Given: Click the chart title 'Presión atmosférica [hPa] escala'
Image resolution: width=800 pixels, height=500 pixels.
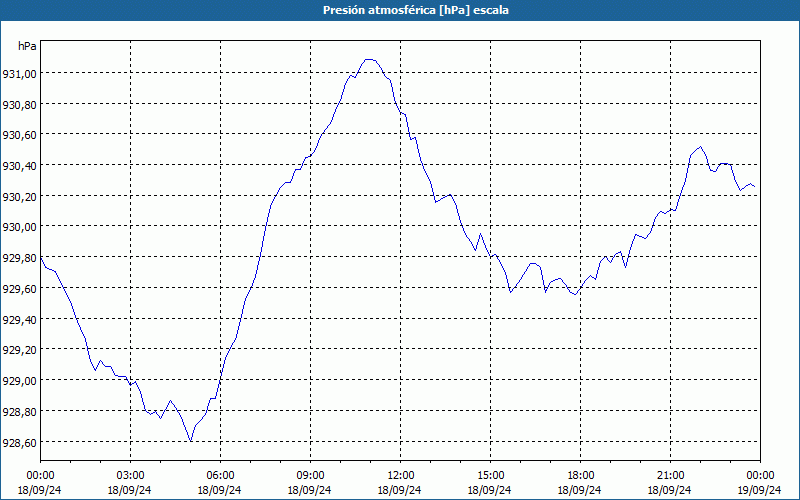Looking at the screenshot, I should (x=416, y=10).
